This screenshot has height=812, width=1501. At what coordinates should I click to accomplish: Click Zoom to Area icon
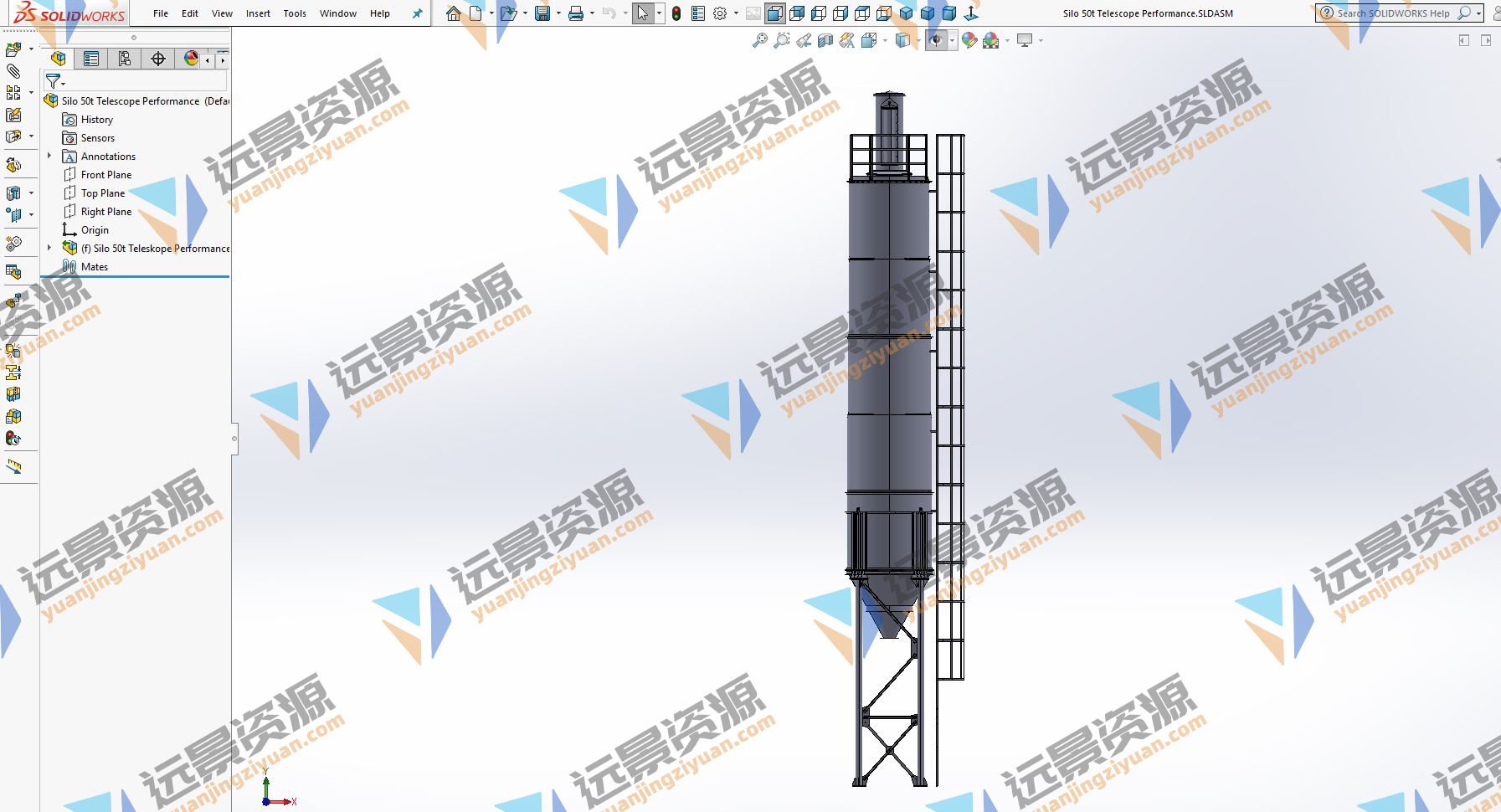[x=782, y=40]
